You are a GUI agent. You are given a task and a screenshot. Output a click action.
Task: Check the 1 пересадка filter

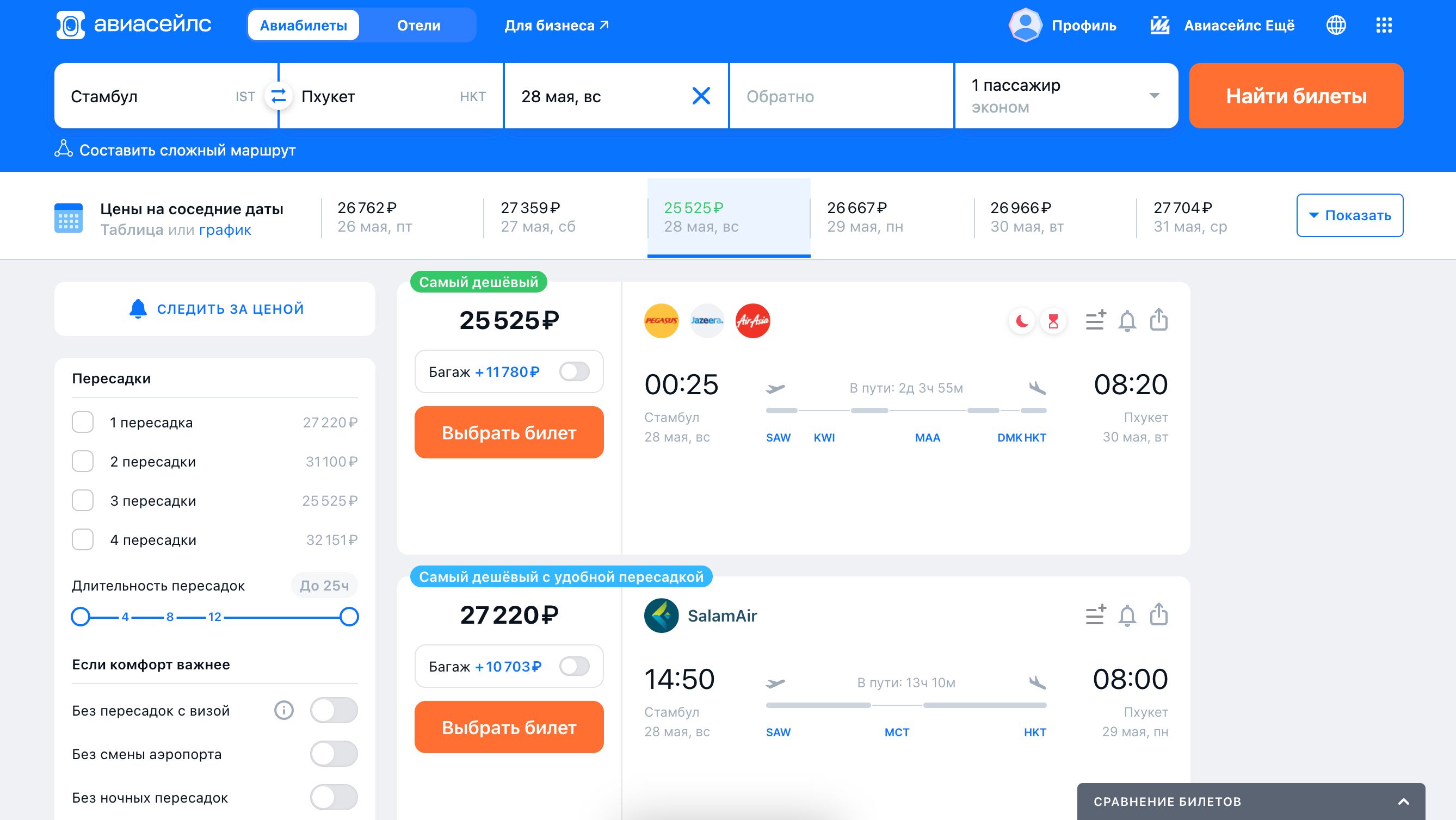pyautogui.click(x=83, y=423)
